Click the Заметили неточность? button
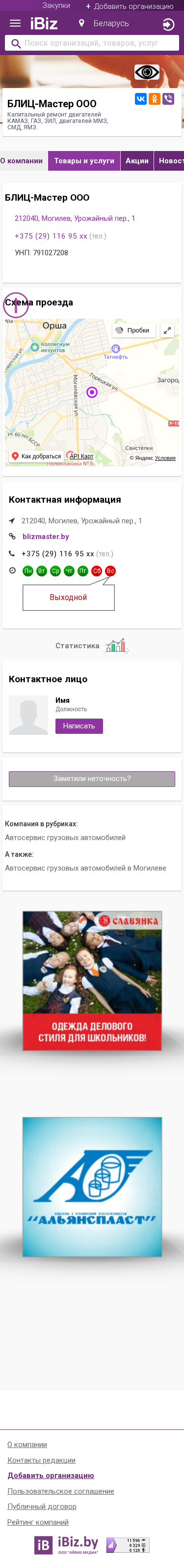Image resolution: width=184 pixels, height=1568 pixels. coord(92,779)
